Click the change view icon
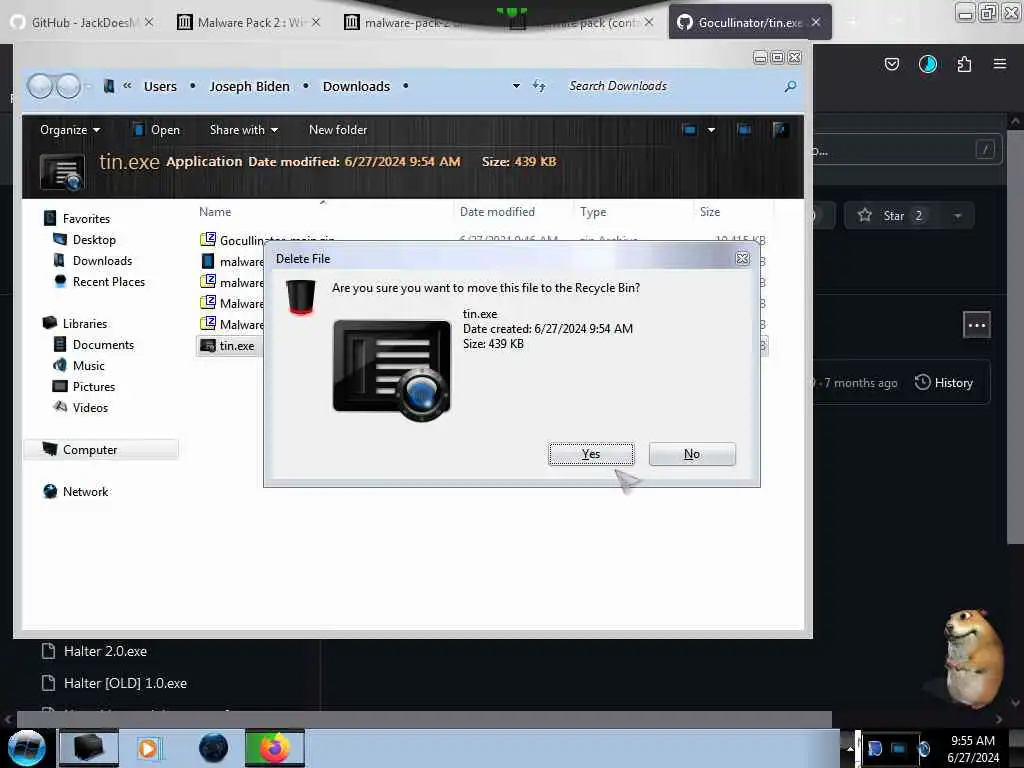This screenshot has width=1024, height=768. pos(689,130)
